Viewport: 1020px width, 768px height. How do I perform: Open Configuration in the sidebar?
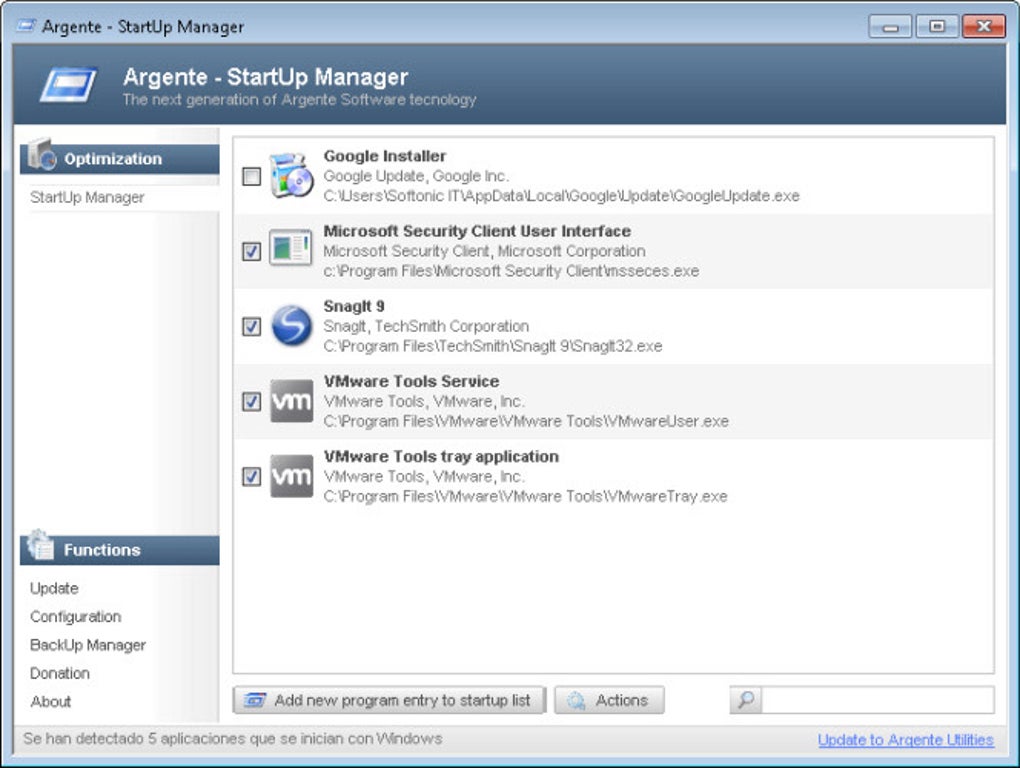tap(75, 616)
